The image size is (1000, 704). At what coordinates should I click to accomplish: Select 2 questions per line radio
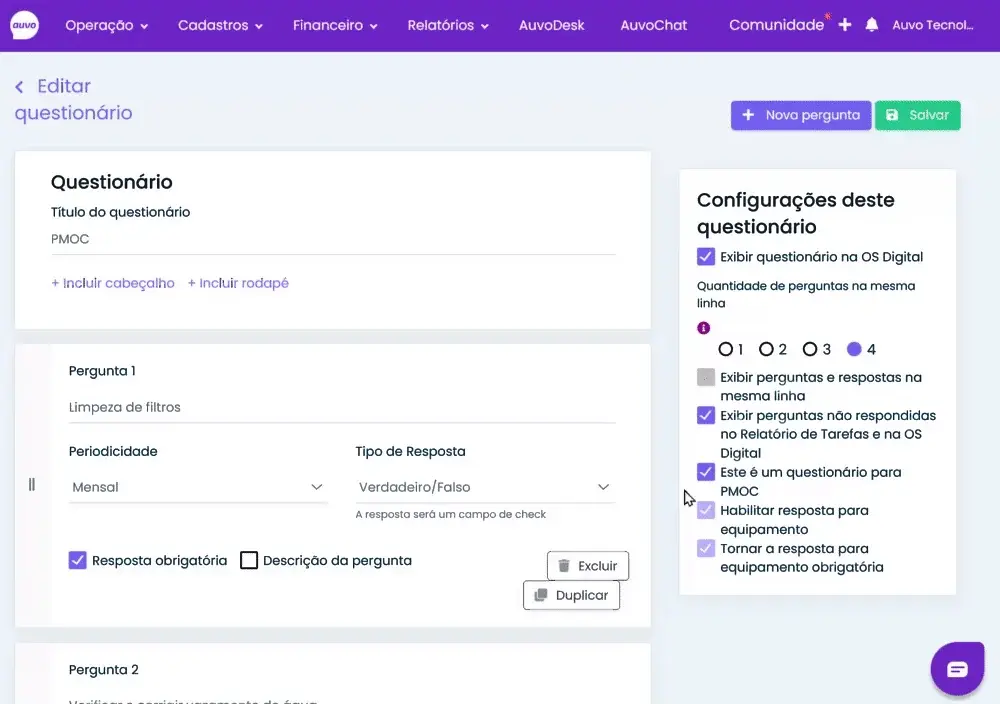click(x=766, y=349)
